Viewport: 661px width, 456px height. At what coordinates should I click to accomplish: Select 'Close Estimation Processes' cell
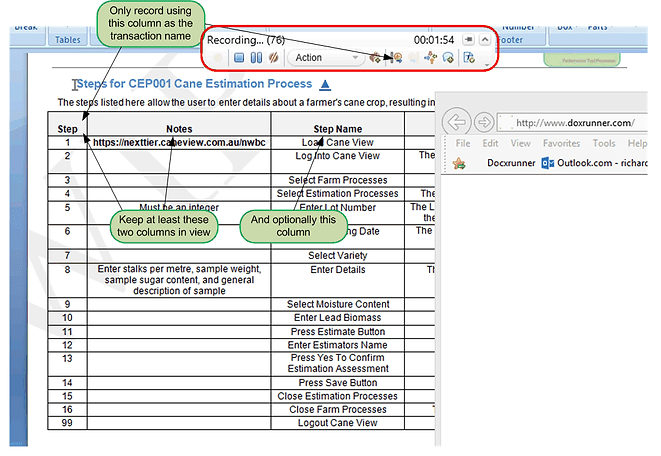(x=338, y=396)
